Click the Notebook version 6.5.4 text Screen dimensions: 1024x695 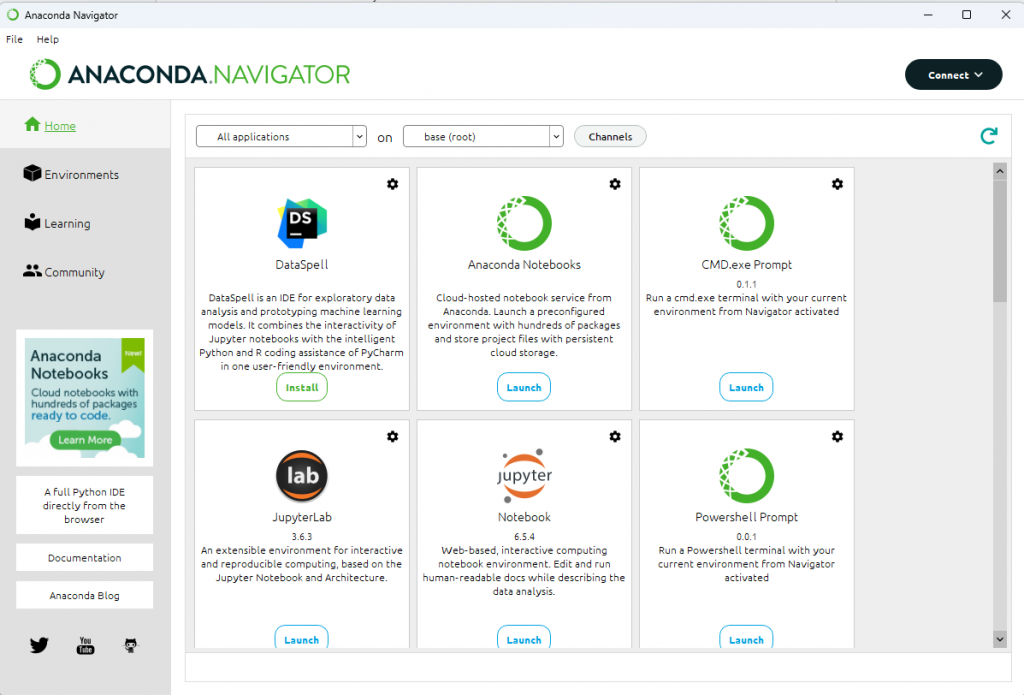coord(524,536)
